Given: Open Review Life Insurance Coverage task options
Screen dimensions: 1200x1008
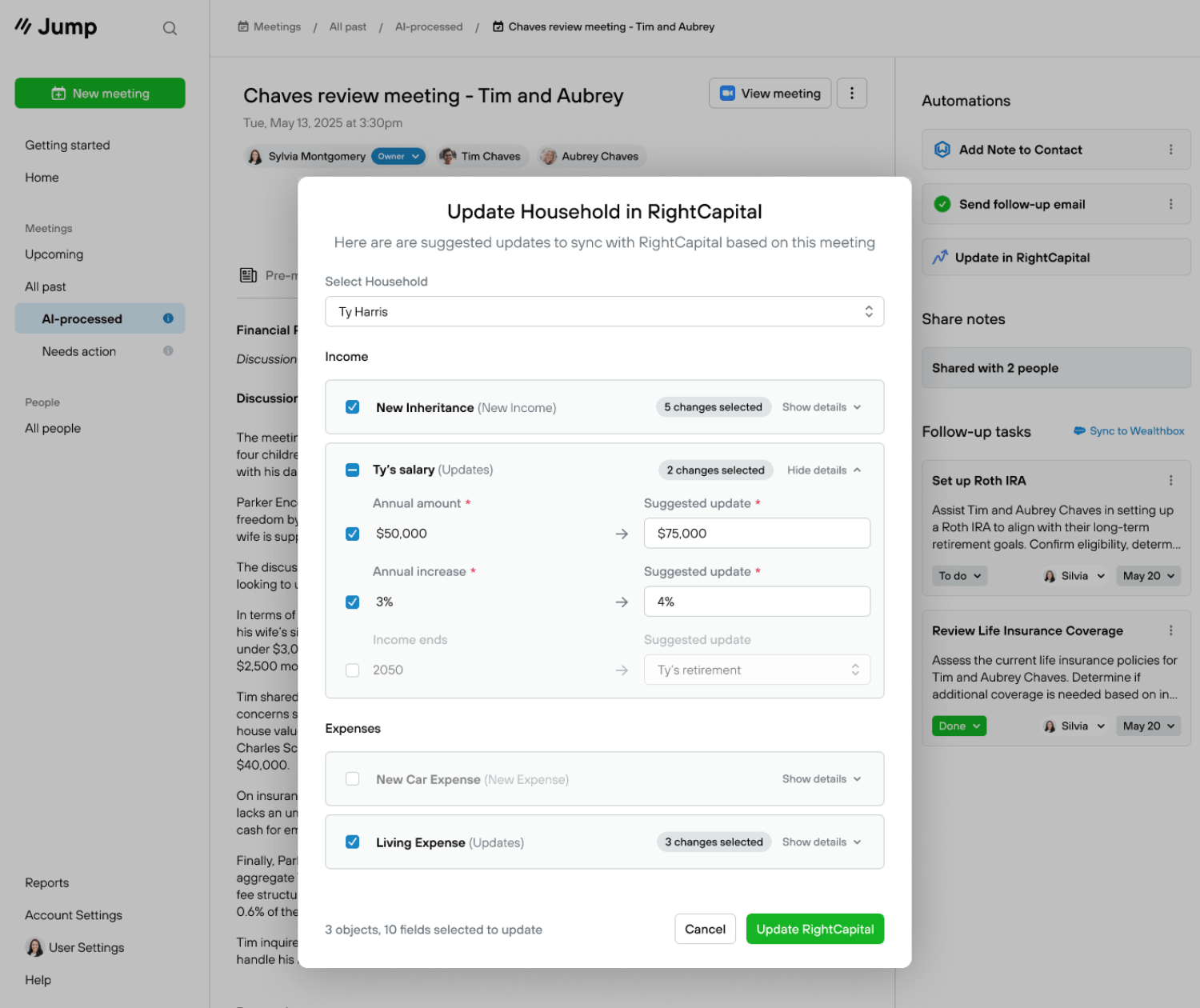Looking at the screenshot, I should click(1170, 630).
